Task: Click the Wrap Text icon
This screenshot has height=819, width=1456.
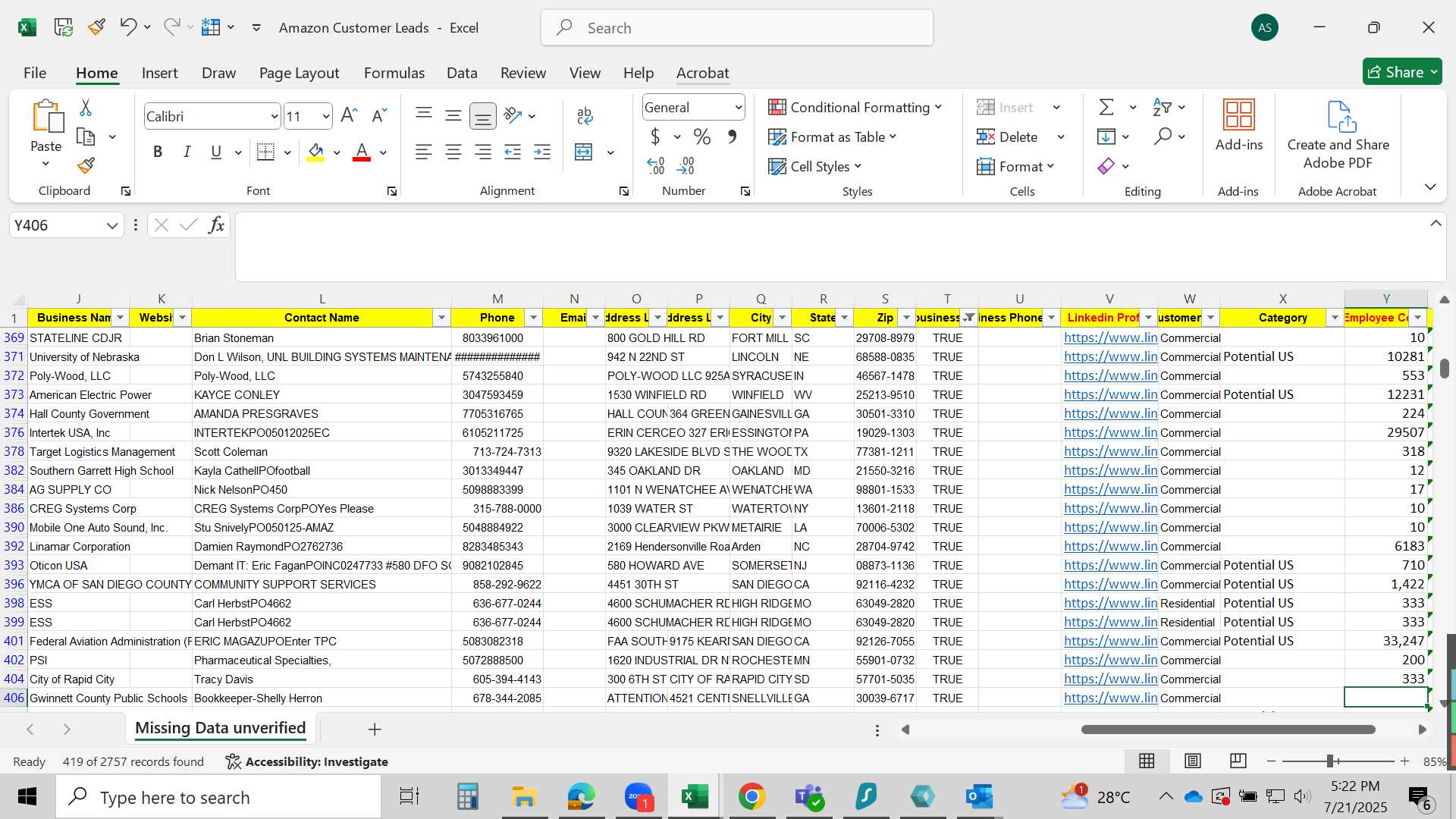Action: click(x=585, y=115)
